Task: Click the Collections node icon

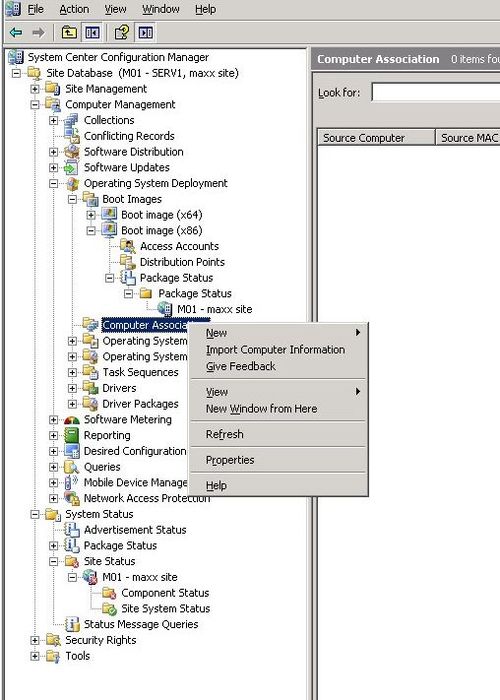Action: pyautogui.click(x=71, y=120)
